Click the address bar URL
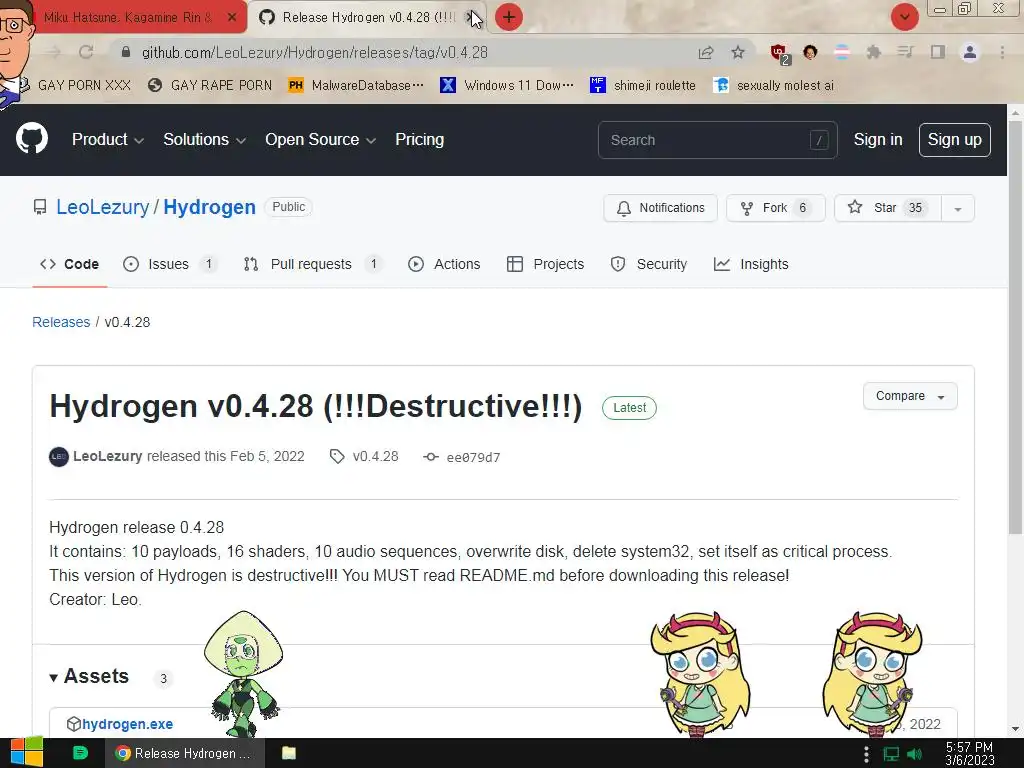This screenshot has width=1024, height=768. [315, 52]
